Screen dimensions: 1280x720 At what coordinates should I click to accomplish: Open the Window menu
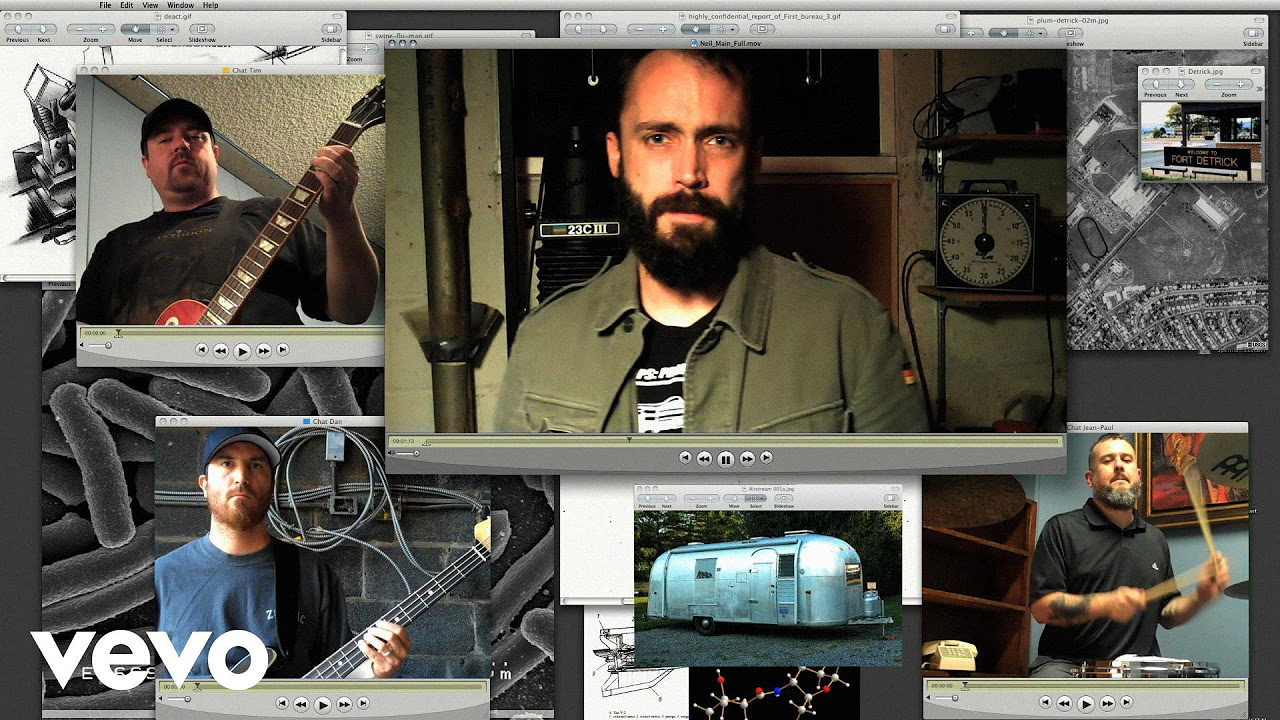pos(181,5)
